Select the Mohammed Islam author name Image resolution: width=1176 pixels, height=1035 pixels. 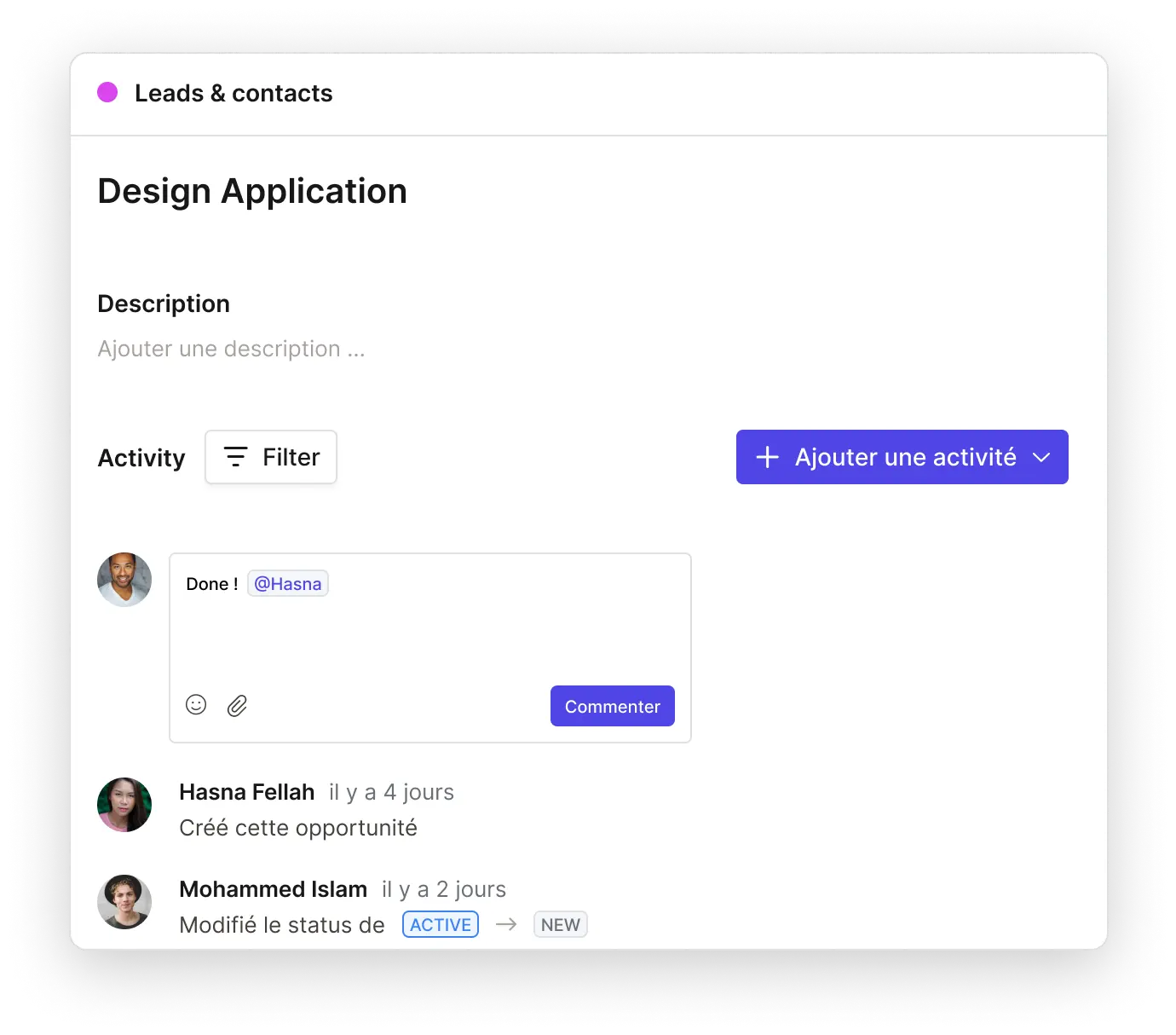(x=274, y=889)
